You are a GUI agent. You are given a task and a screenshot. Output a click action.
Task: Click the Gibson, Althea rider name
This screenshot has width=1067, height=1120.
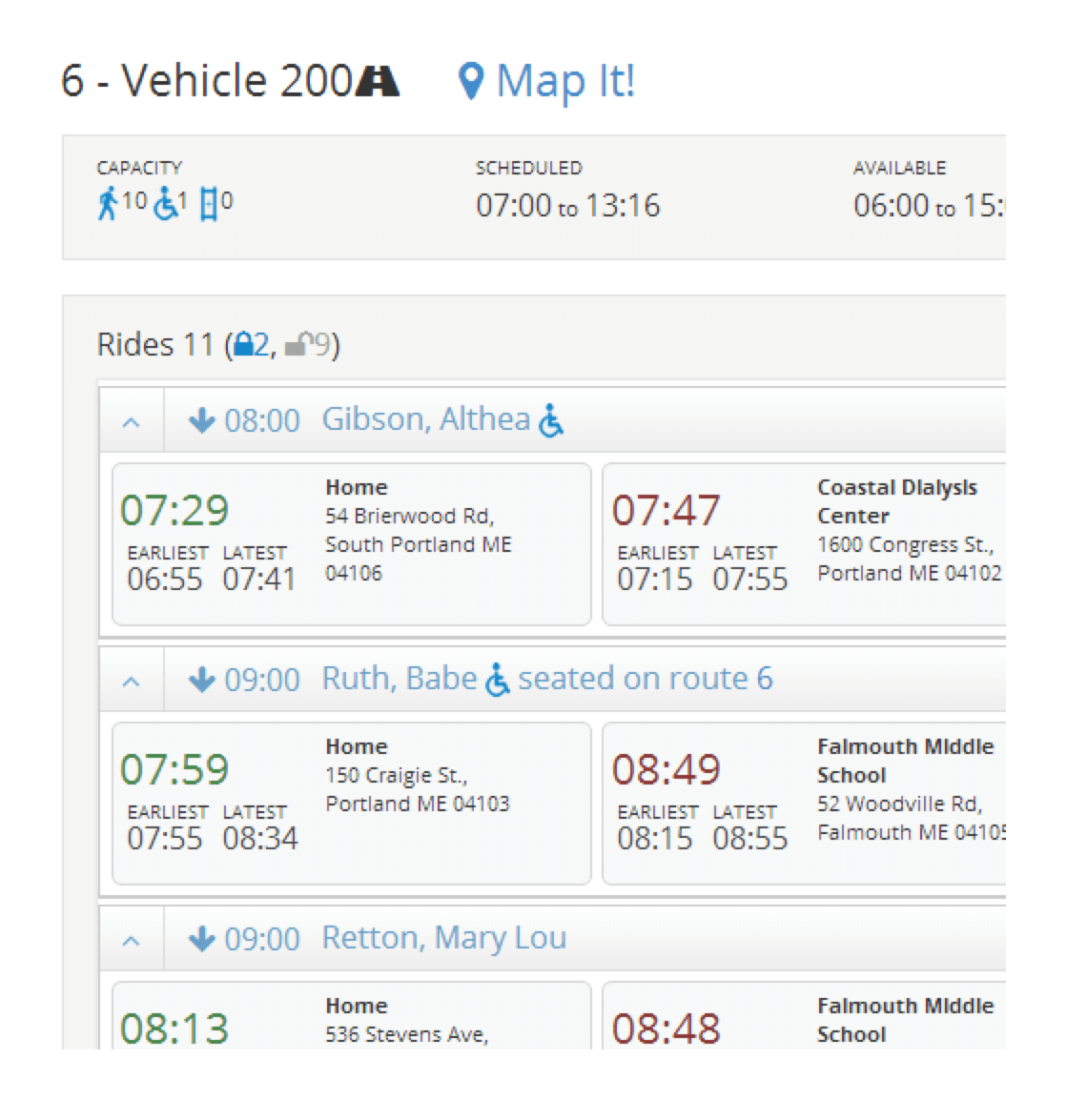[427, 419]
